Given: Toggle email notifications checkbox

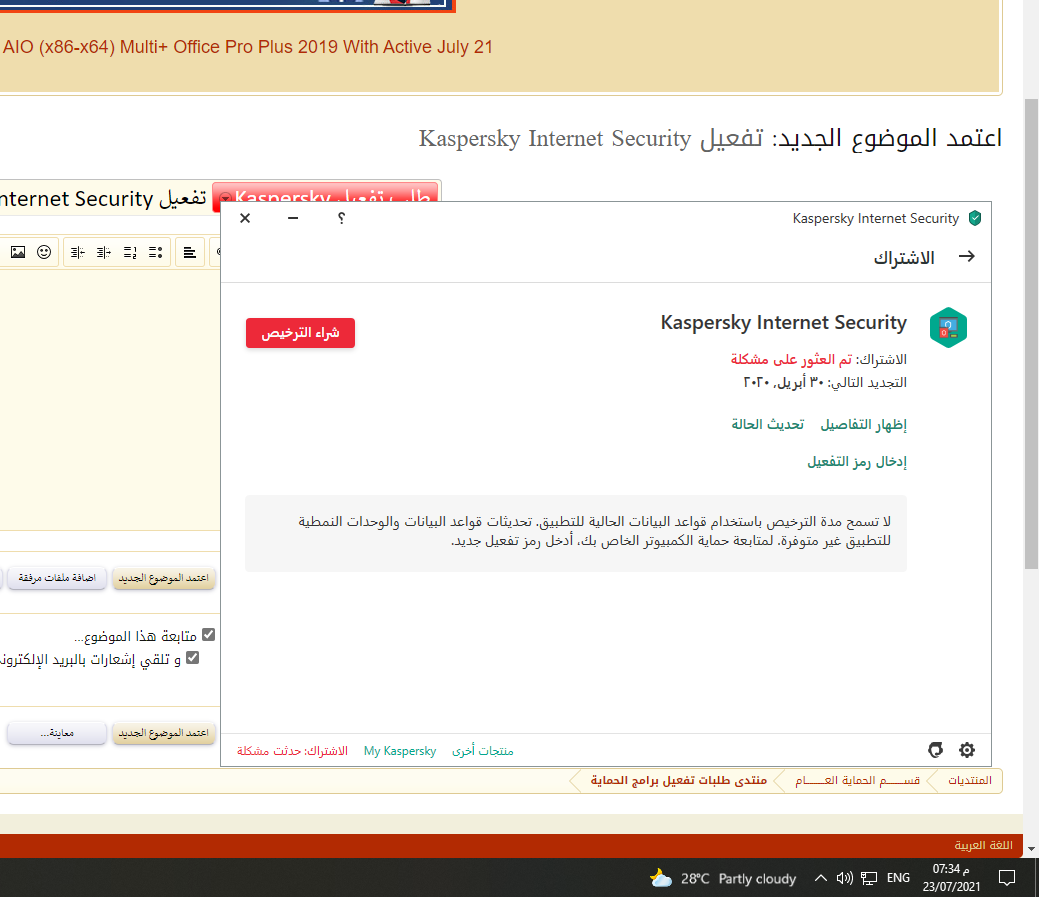Looking at the screenshot, I should (x=193, y=658).
